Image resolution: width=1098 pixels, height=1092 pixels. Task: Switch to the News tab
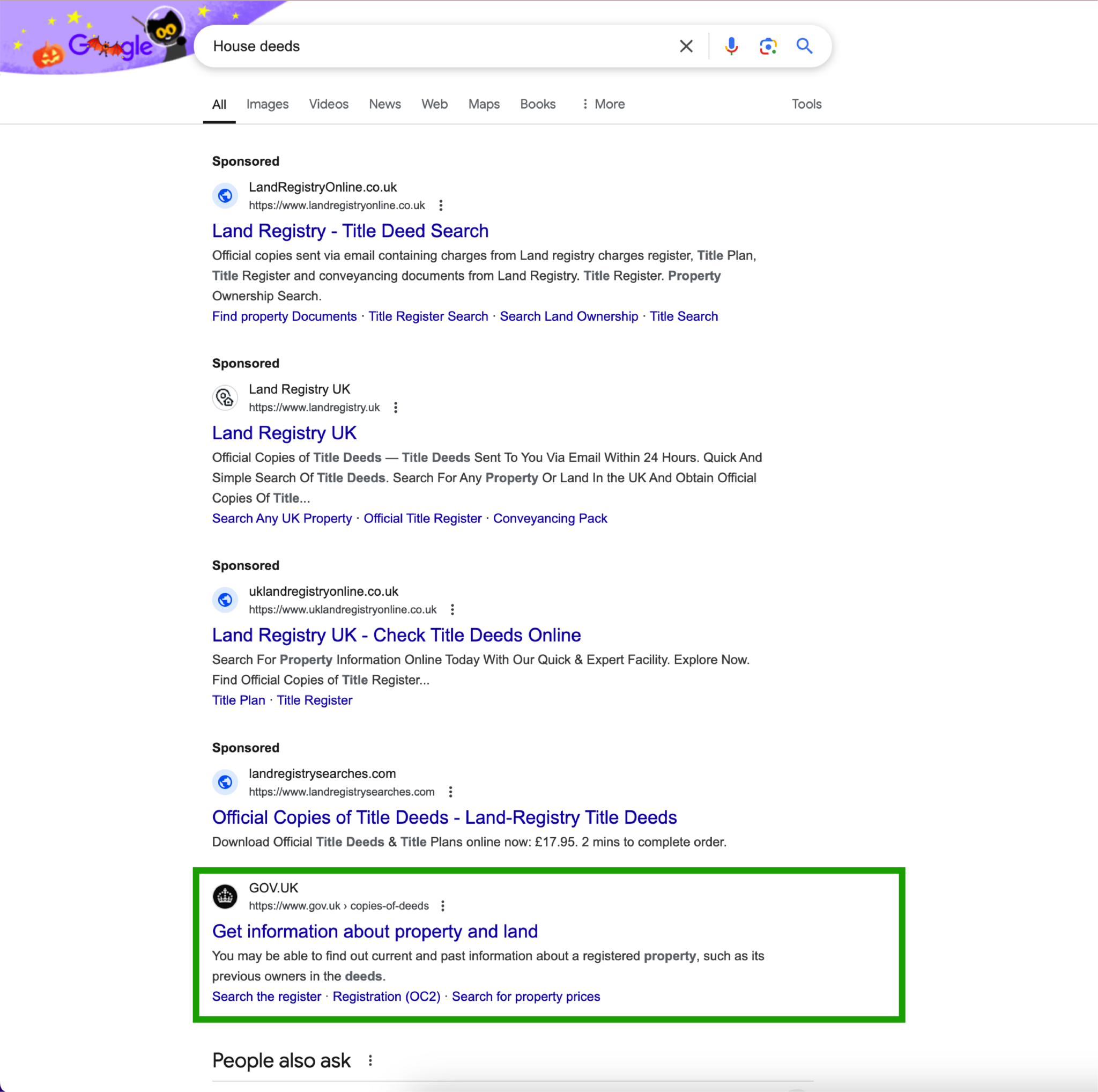click(x=385, y=104)
